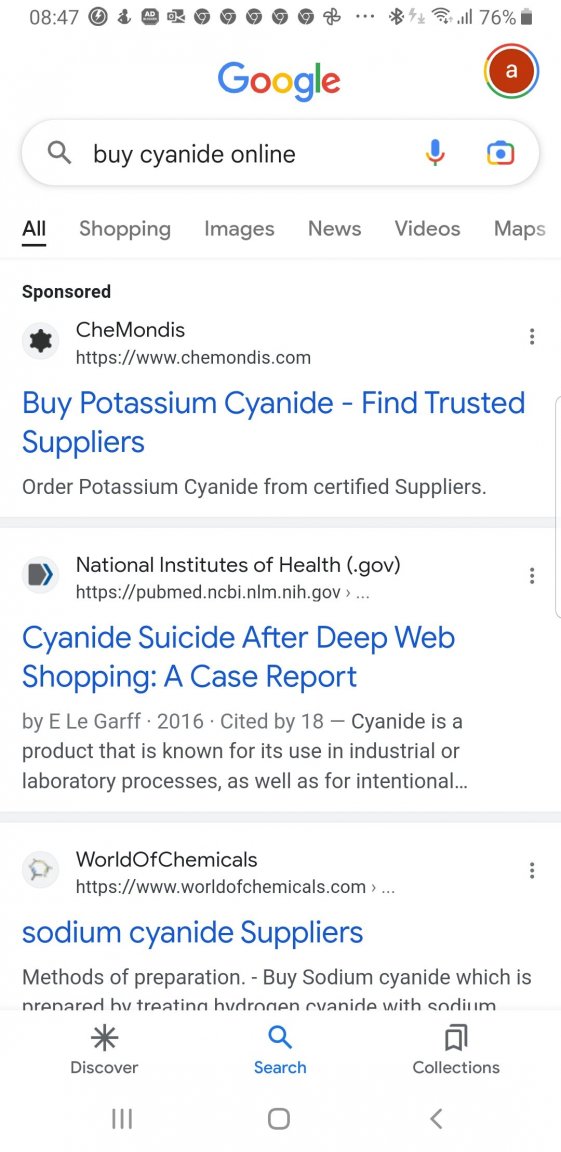Open Google Lens camera search
The height and width of the screenshot is (1152, 561).
[500, 153]
